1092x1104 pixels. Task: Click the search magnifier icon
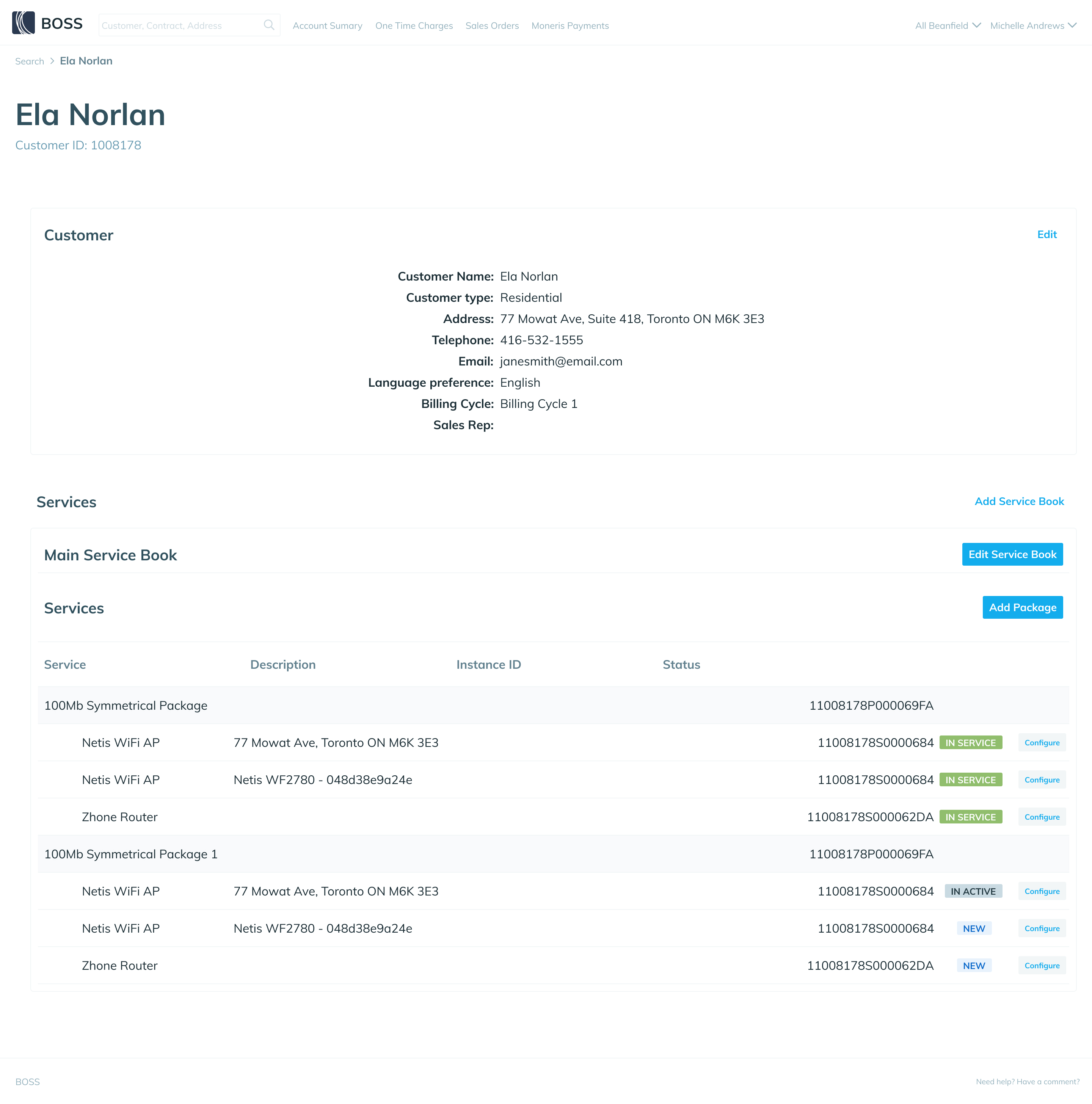tap(268, 25)
